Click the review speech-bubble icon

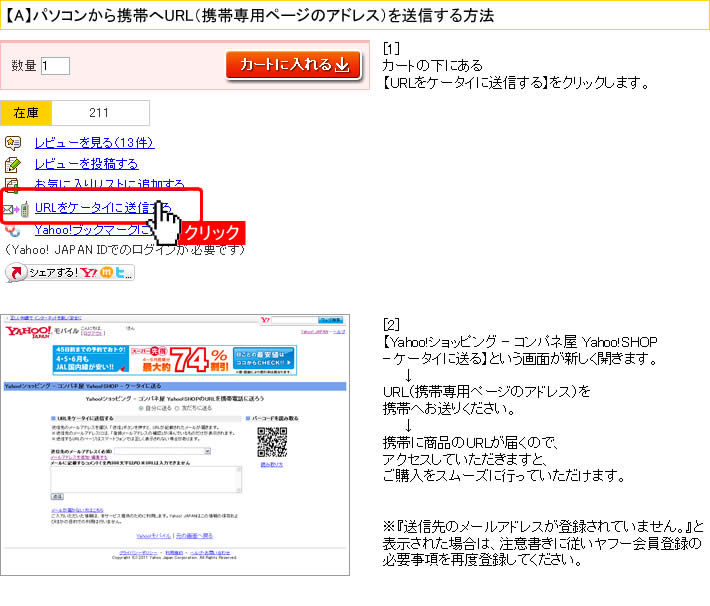[13, 143]
